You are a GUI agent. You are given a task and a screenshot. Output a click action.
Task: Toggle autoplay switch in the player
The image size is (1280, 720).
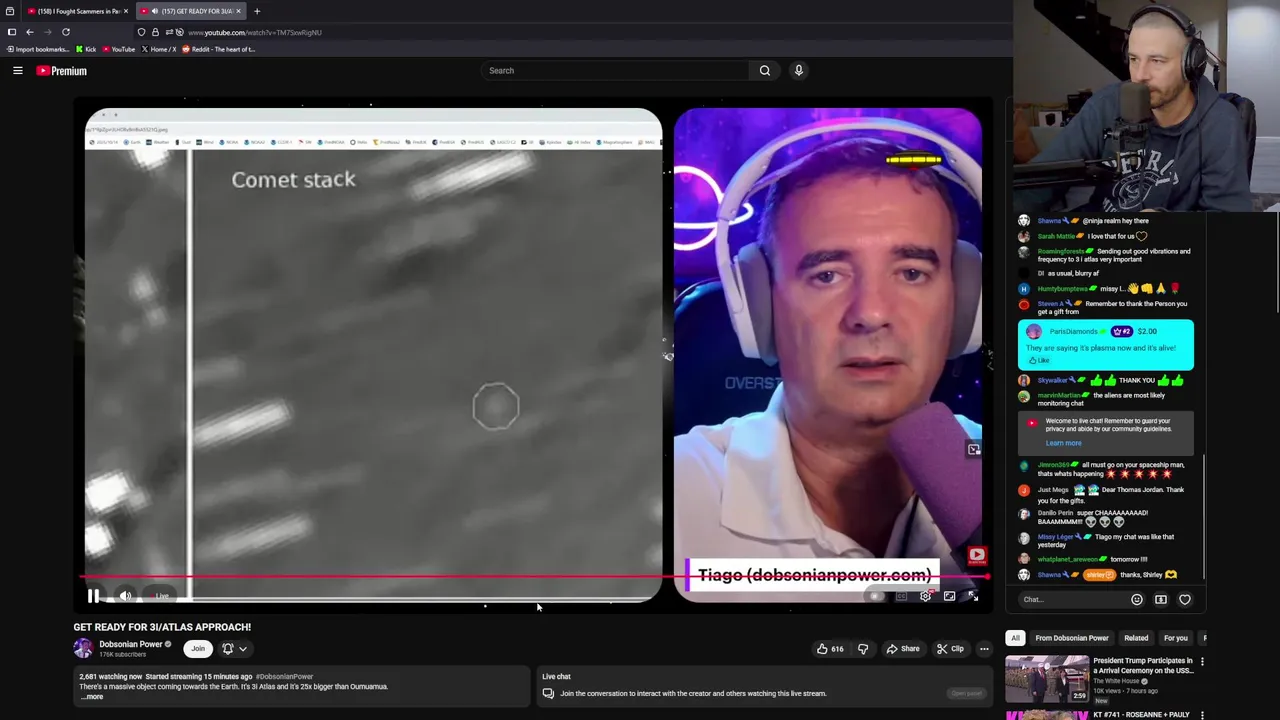click(876, 596)
